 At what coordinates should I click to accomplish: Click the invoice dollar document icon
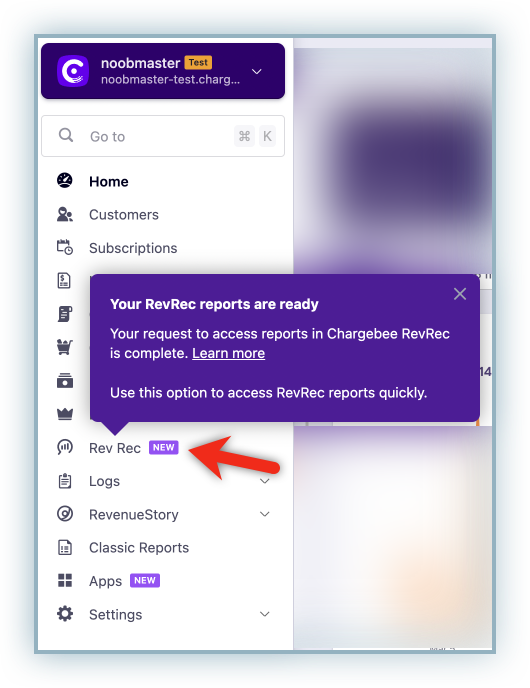[64, 280]
